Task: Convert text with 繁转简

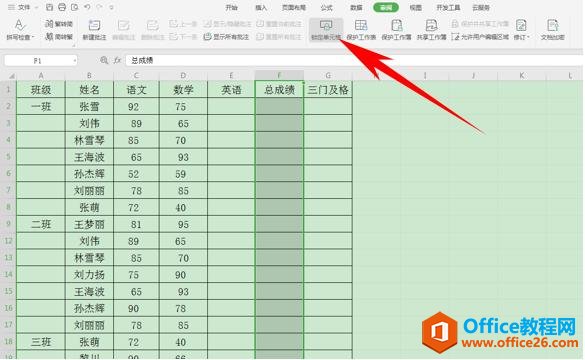Action: click(x=59, y=24)
